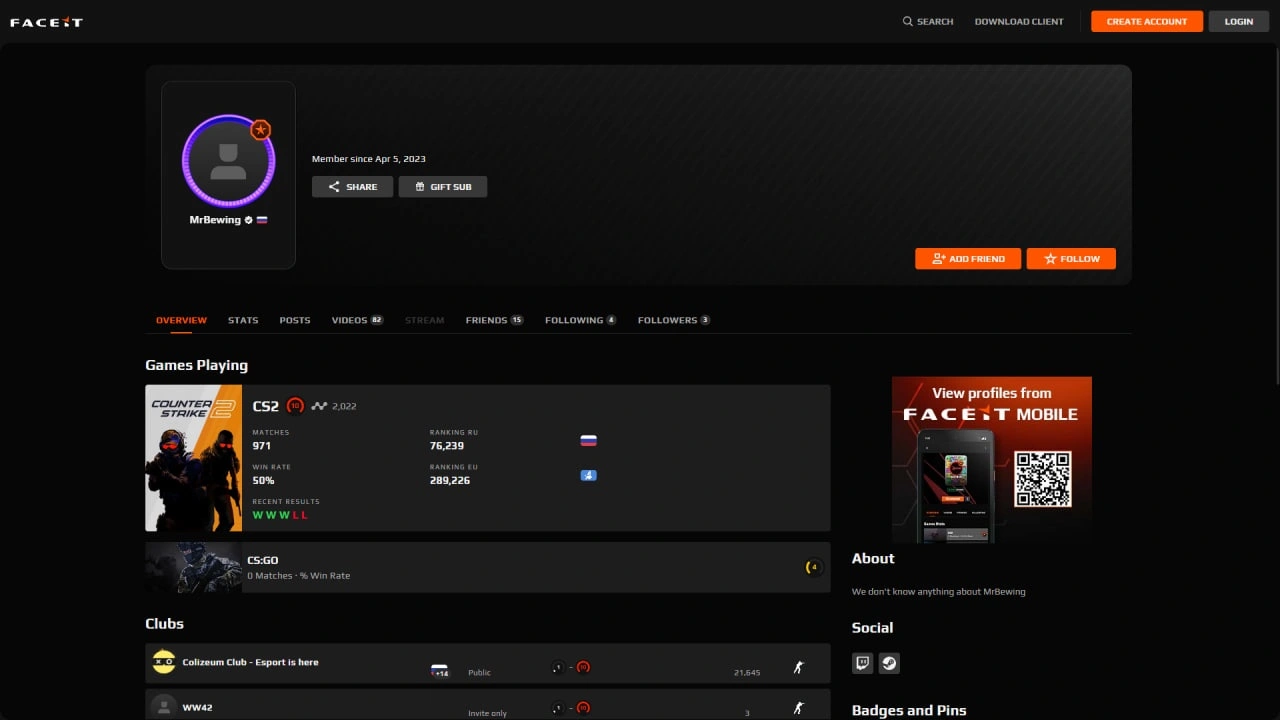1280x720 pixels.
Task: Click the orange star badge on avatar
Action: [x=261, y=130]
